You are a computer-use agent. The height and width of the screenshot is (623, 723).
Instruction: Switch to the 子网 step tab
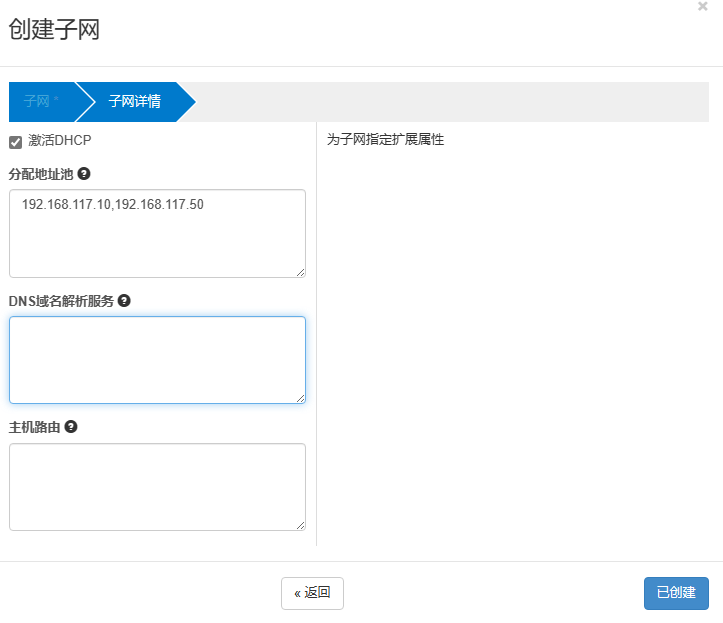click(x=41, y=102)
